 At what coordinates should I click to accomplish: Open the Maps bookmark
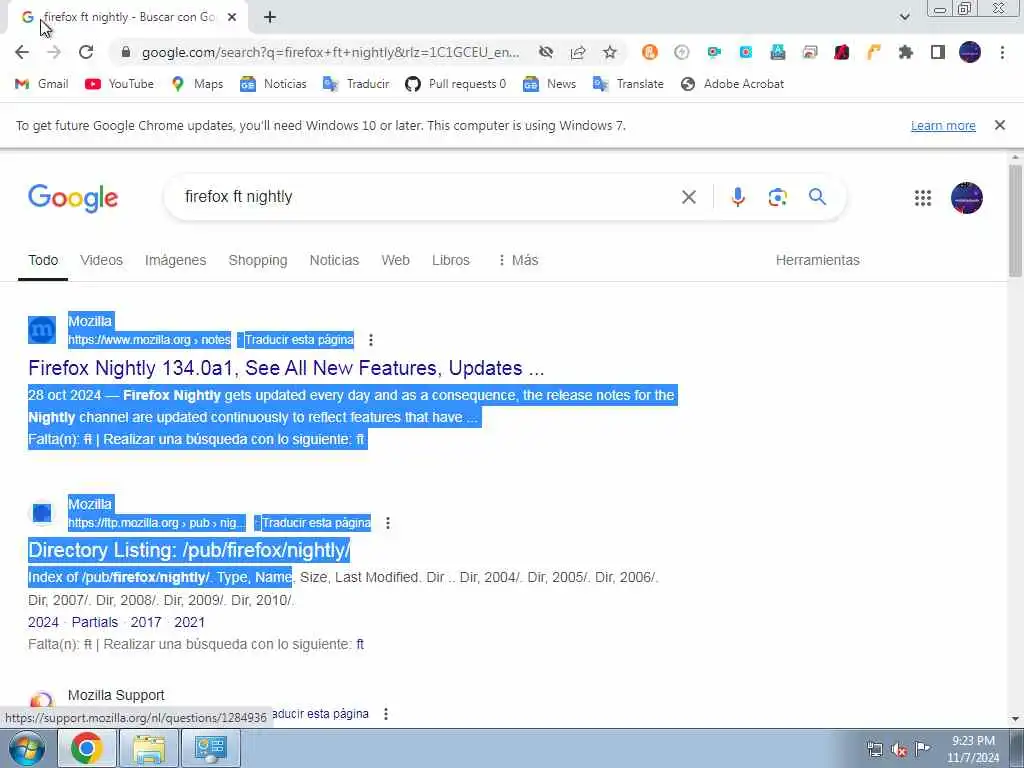197,84
